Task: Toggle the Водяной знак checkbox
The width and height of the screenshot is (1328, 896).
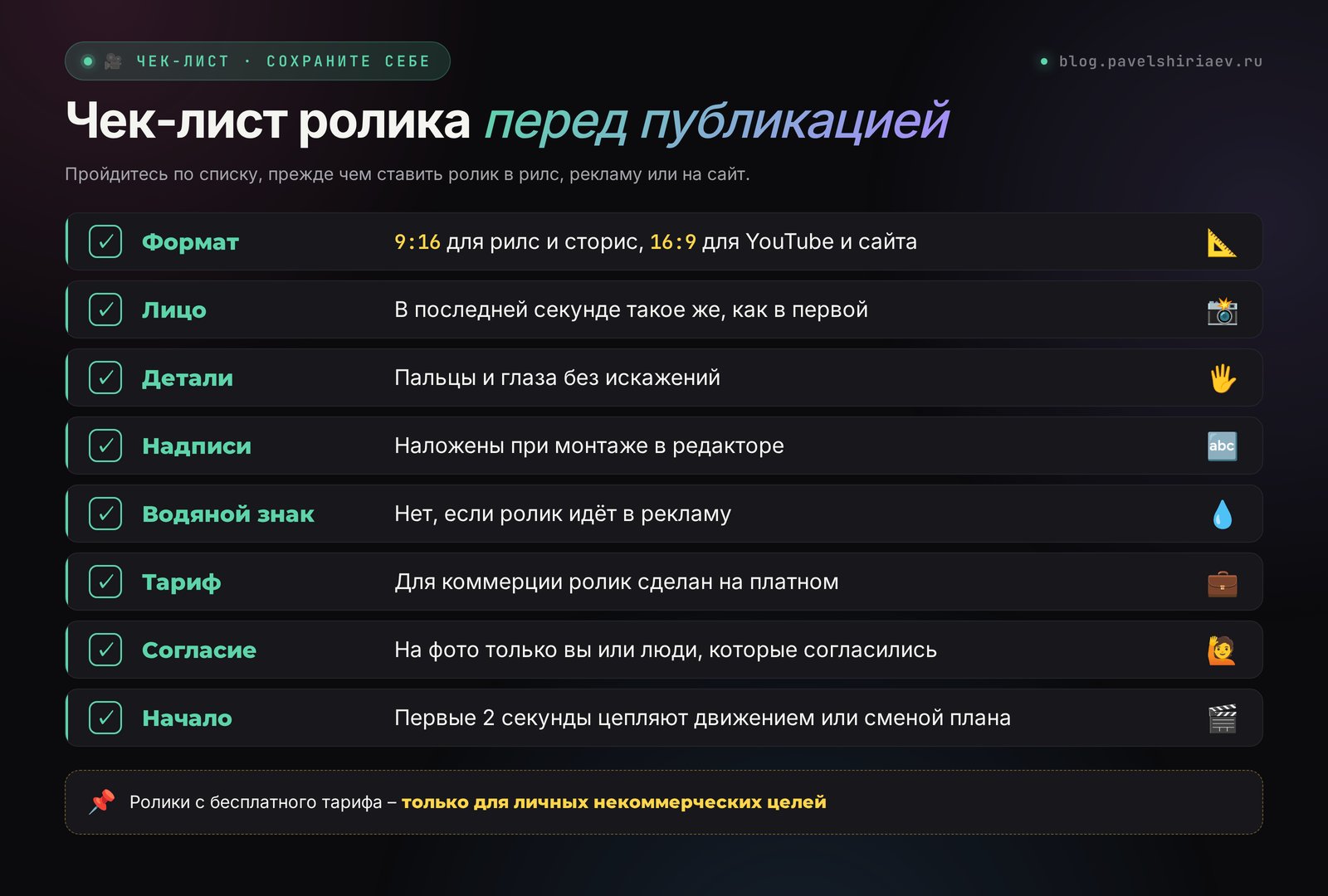Action: coord(105,514)
